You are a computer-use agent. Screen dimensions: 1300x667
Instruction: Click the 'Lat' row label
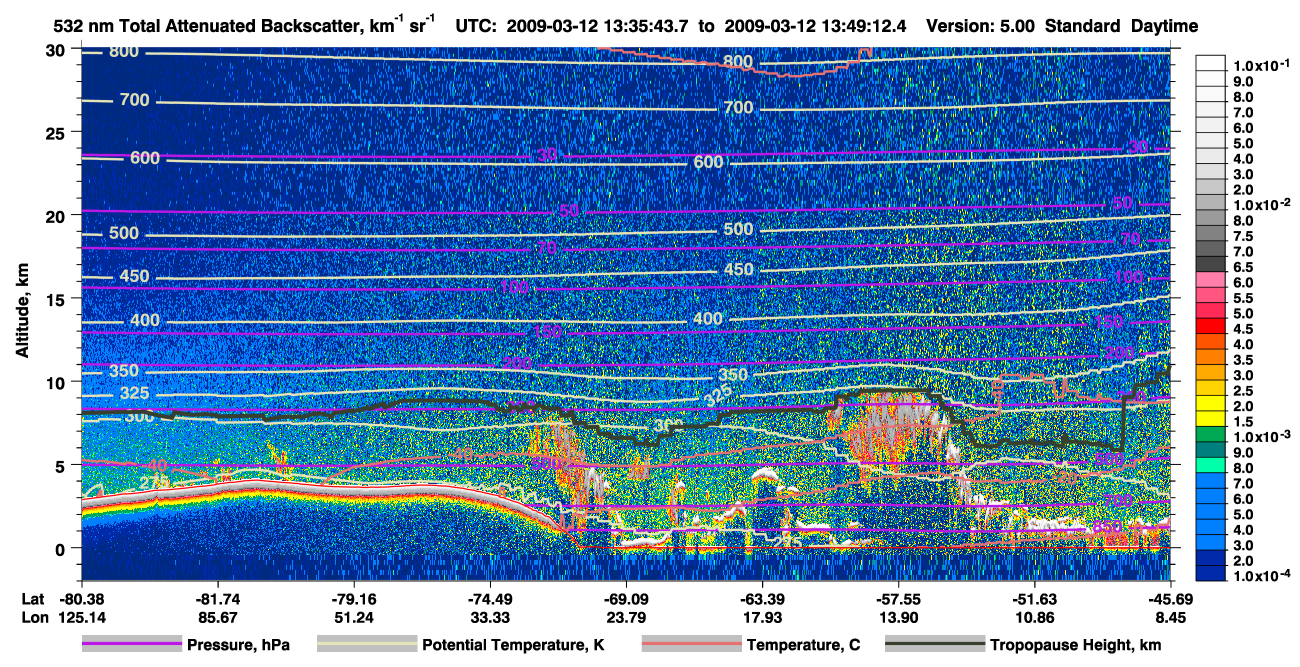31,599
